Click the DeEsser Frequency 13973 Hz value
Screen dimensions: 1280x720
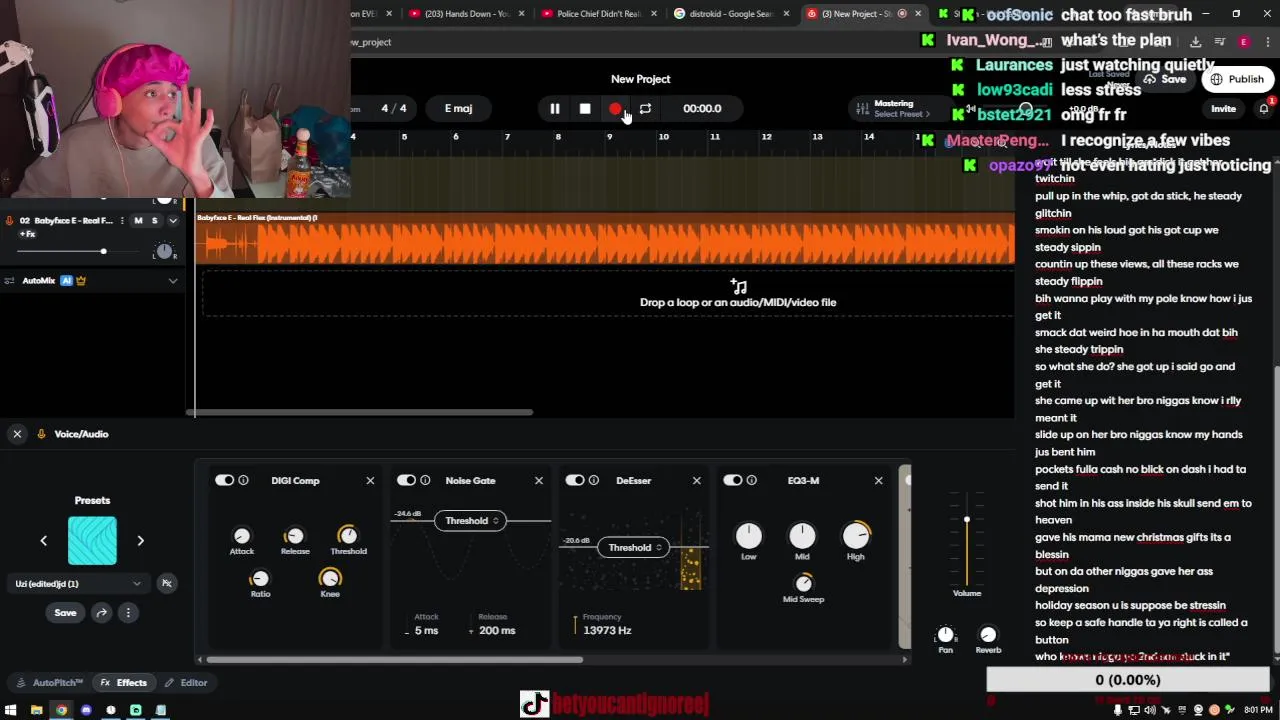point(607,630)
